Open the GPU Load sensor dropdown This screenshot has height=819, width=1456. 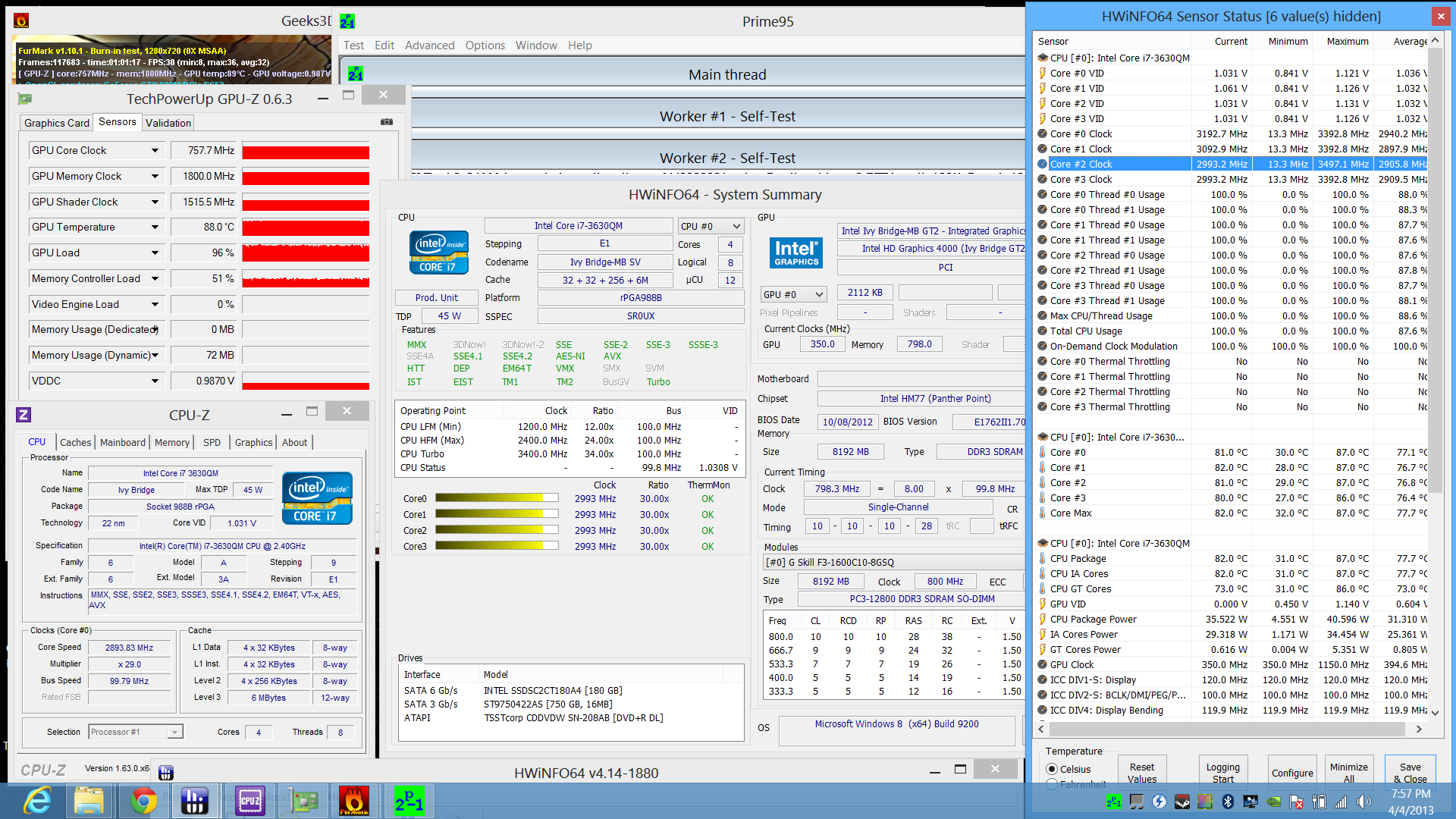pyautogui.click(x=155, y=253)
